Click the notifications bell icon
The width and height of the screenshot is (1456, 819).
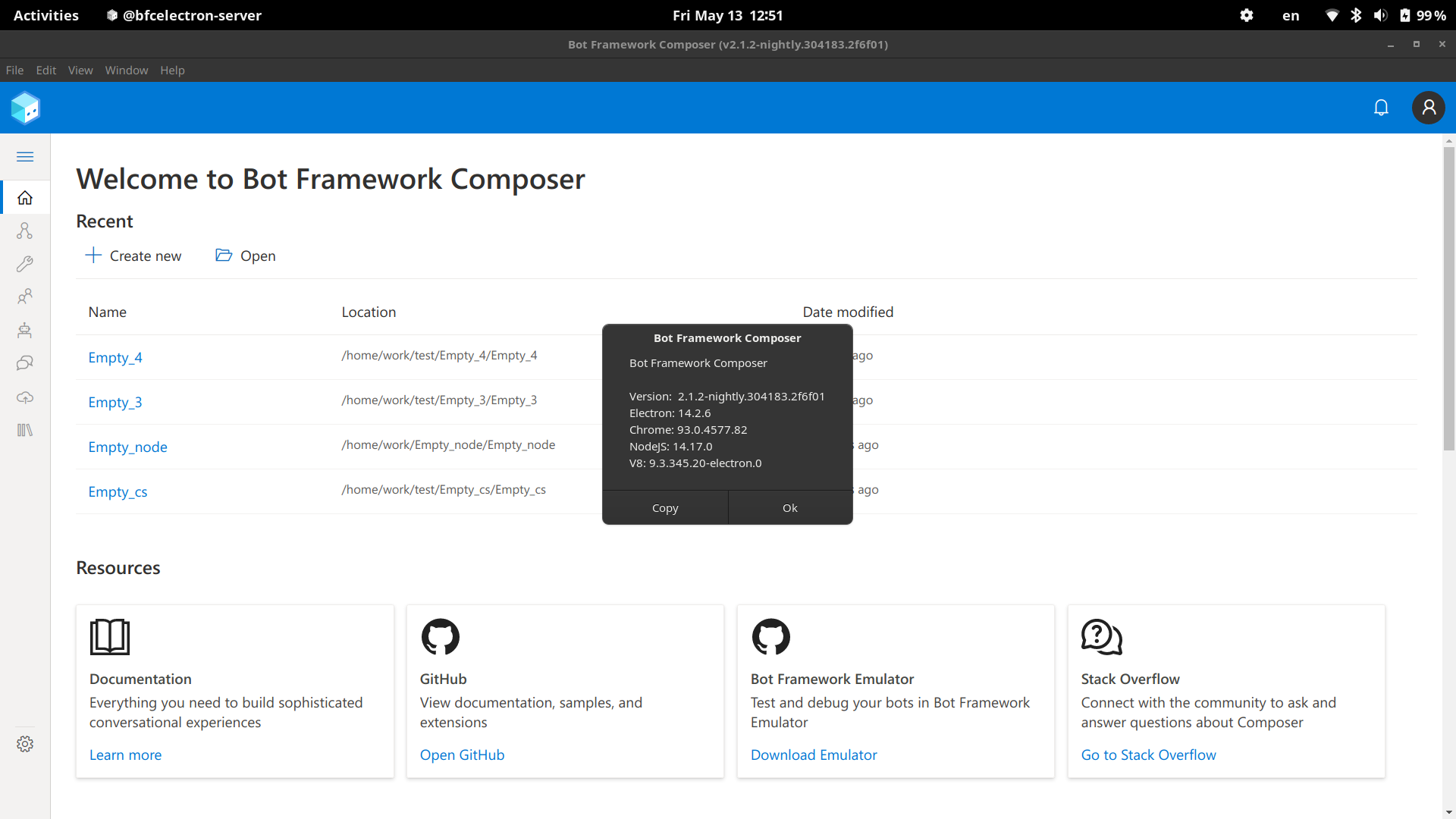1381,108
